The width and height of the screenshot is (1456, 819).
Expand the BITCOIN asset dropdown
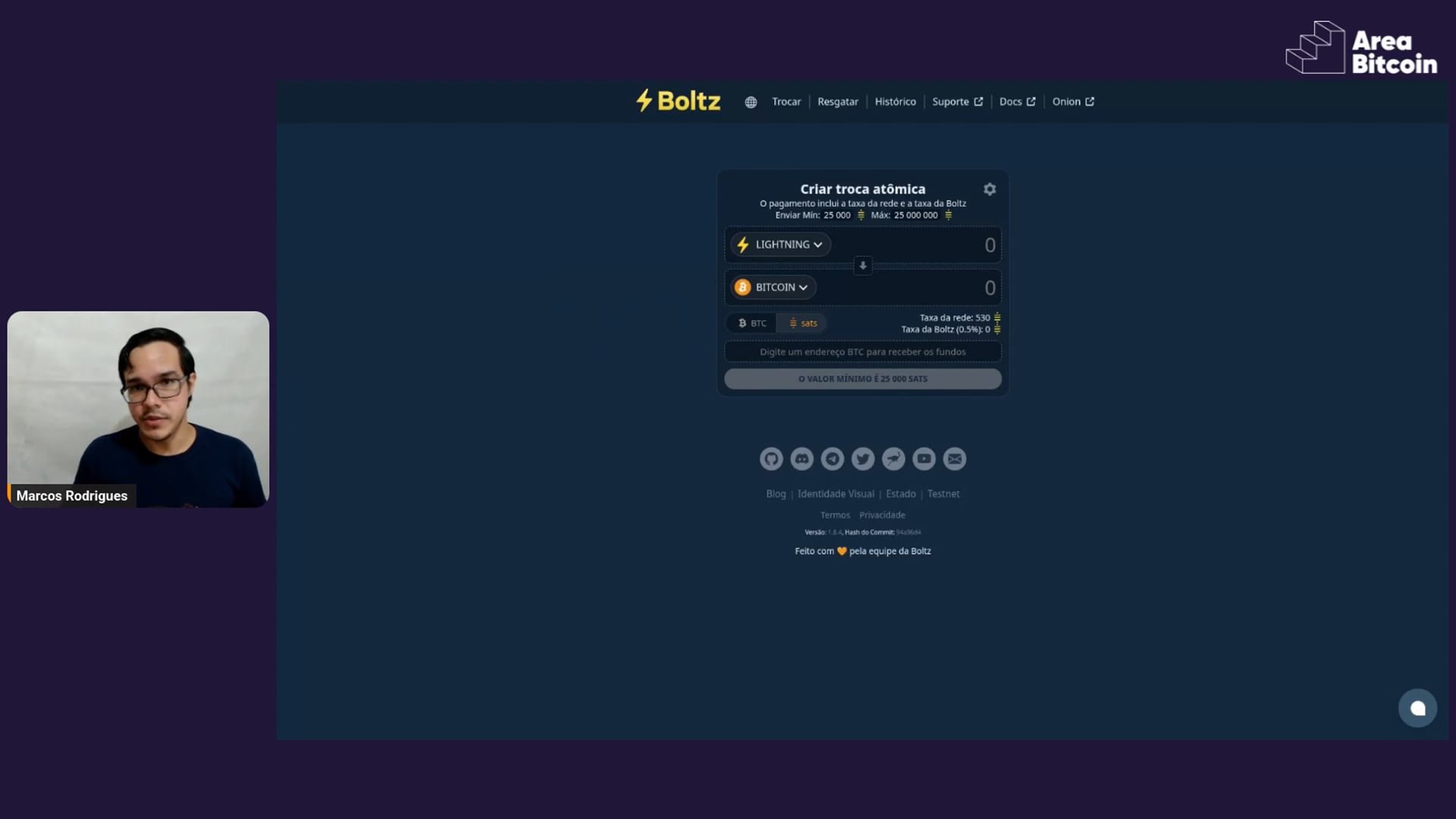click(x=773, y=287)
